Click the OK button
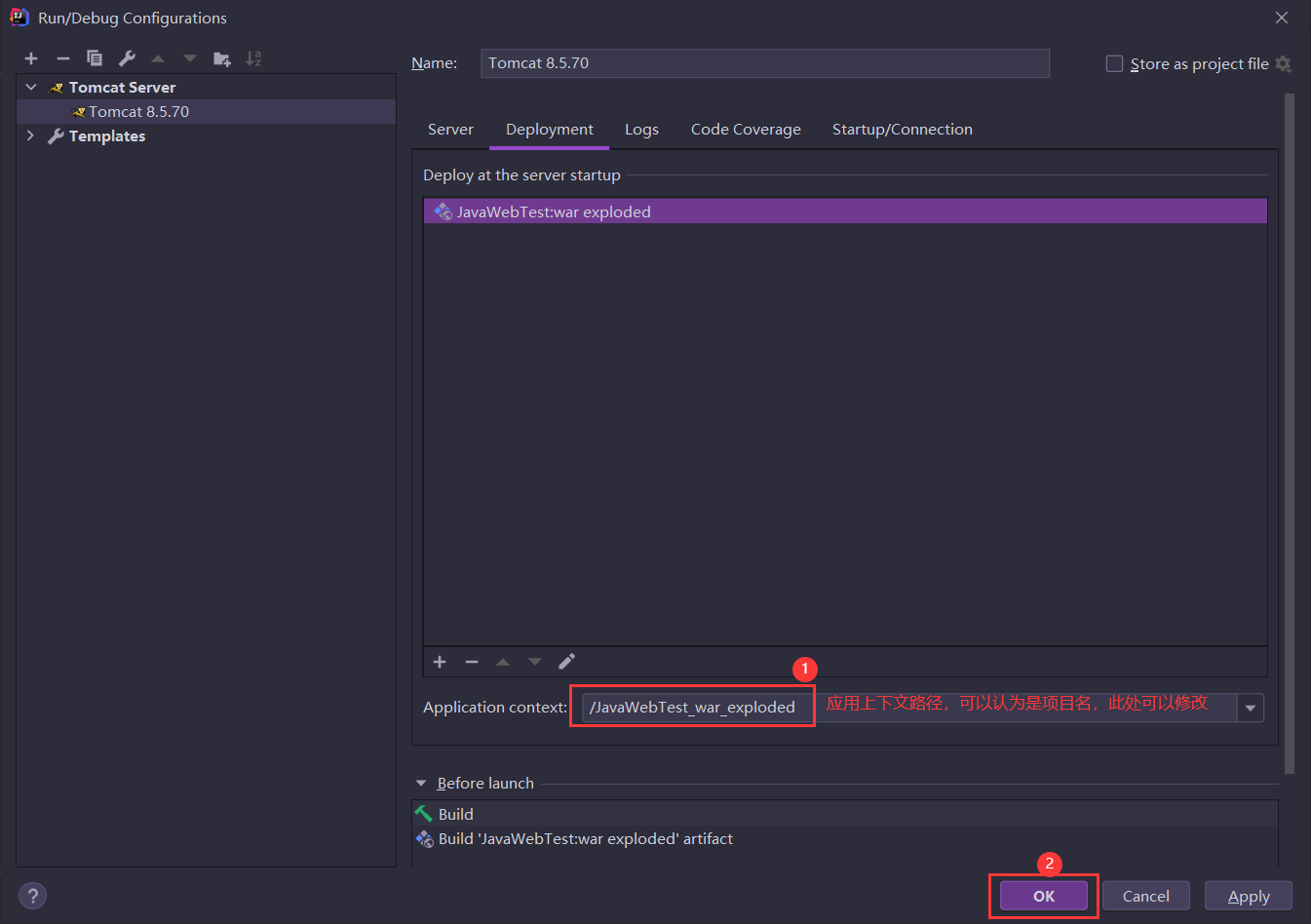Viewport: 1311px width, 924px height. point(1044,896)
